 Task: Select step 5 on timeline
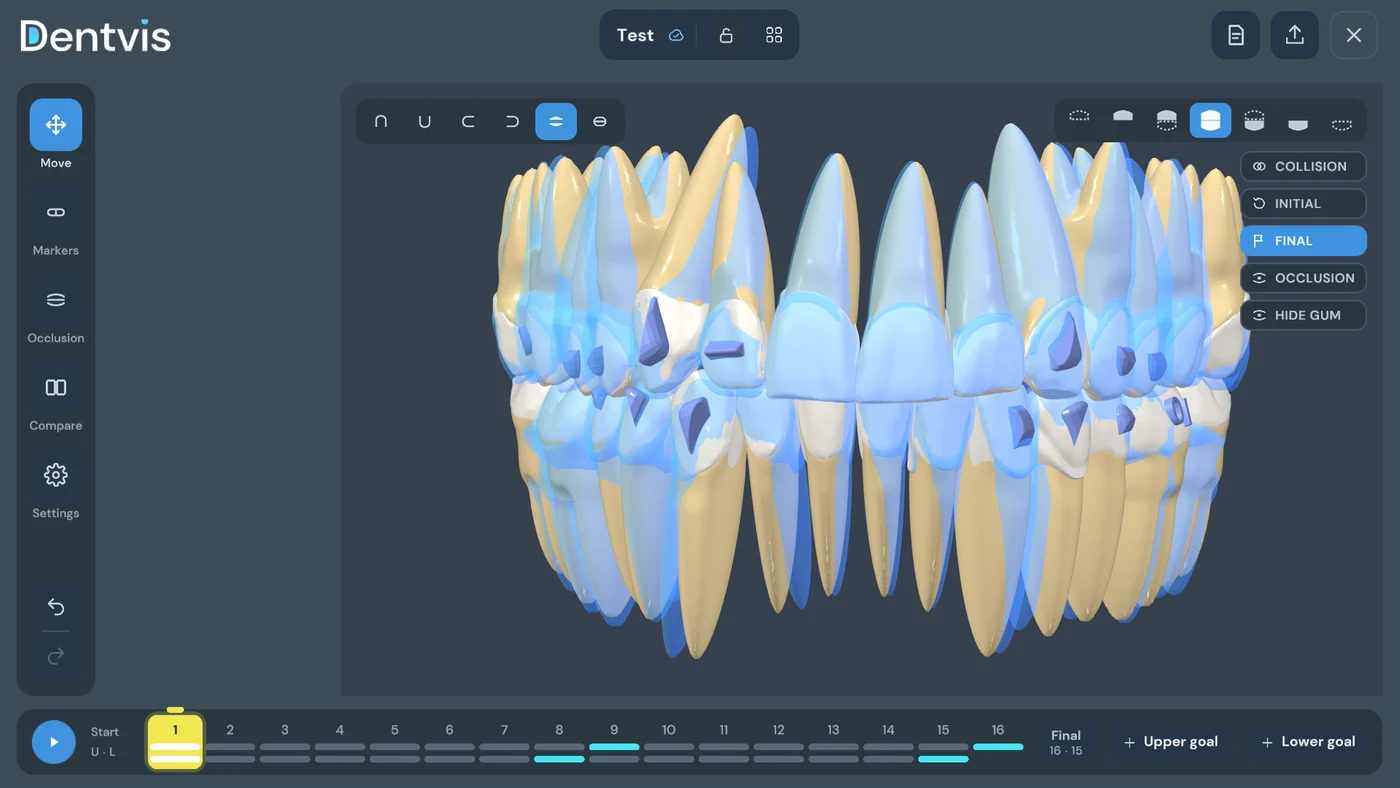coord(395,742)
